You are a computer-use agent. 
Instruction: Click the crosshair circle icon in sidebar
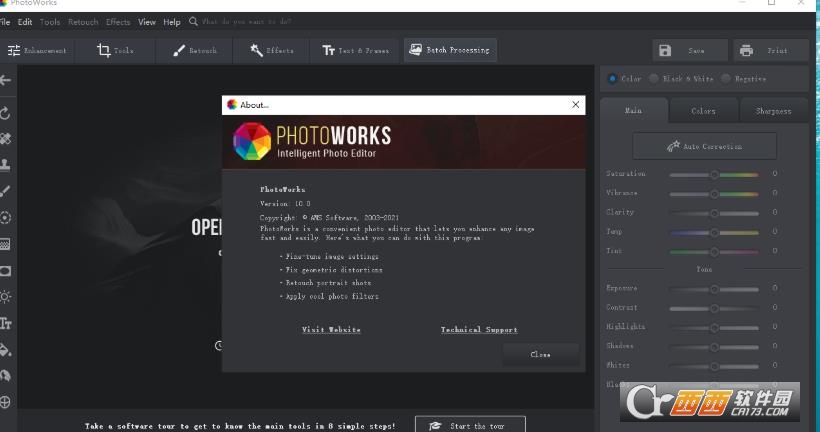click(x=5, y=402)
